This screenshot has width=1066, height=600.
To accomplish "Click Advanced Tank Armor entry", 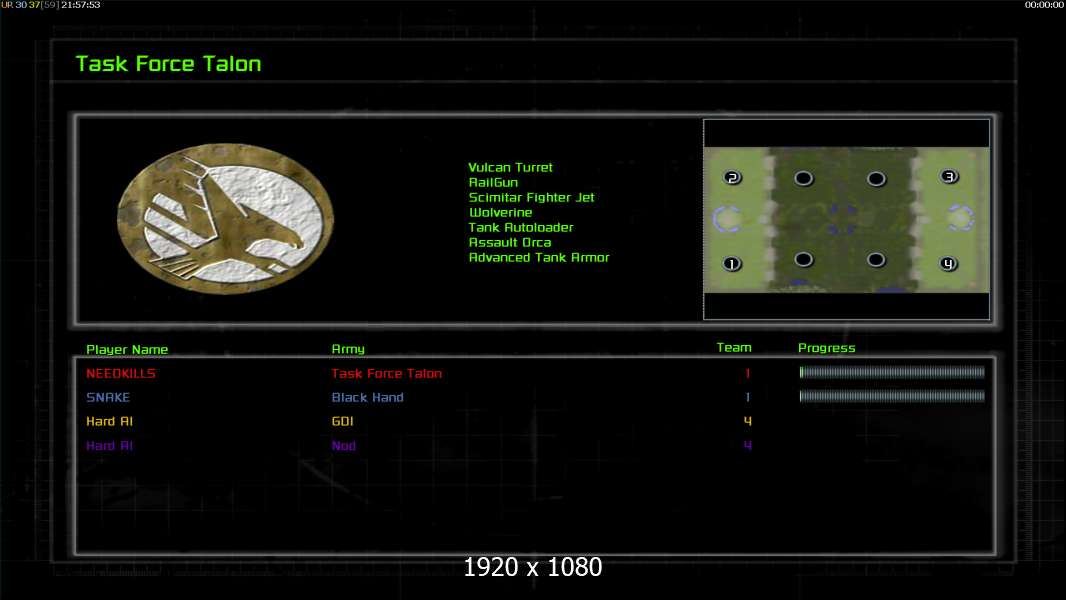I will [x=539, y=257].
